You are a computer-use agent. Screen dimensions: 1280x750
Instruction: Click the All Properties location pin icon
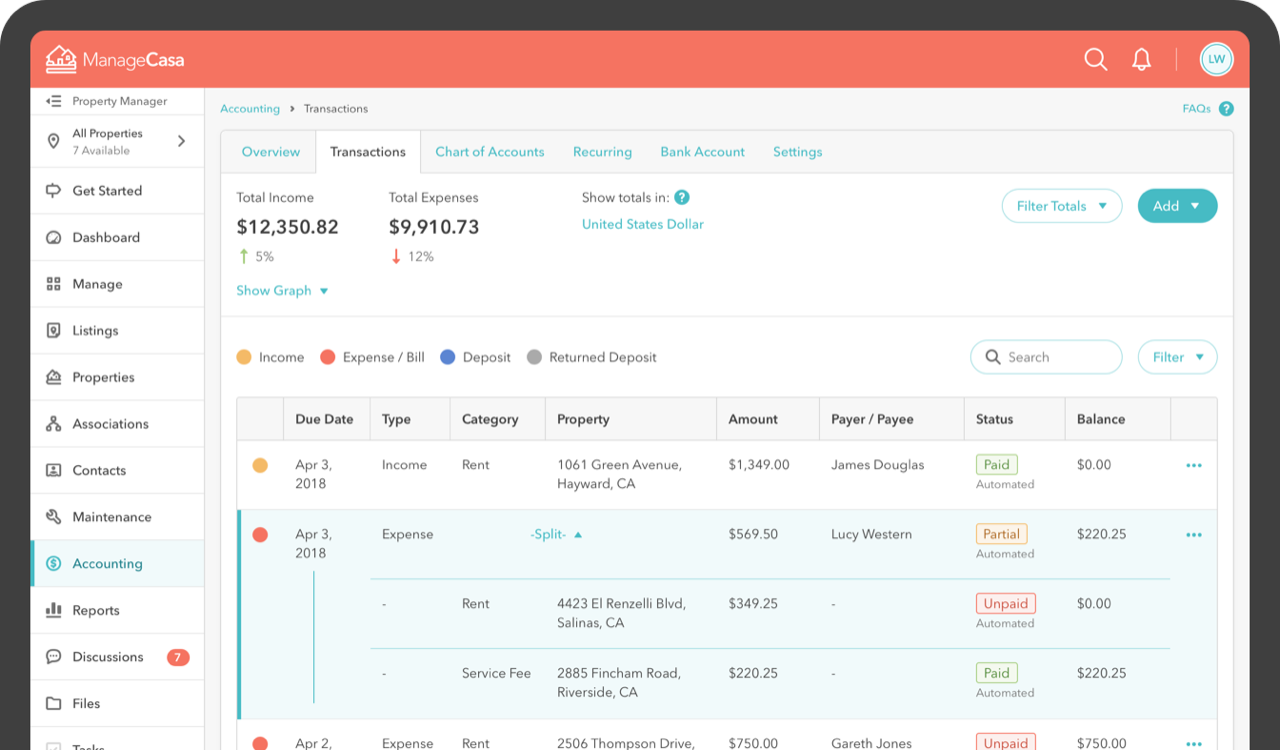54,141
